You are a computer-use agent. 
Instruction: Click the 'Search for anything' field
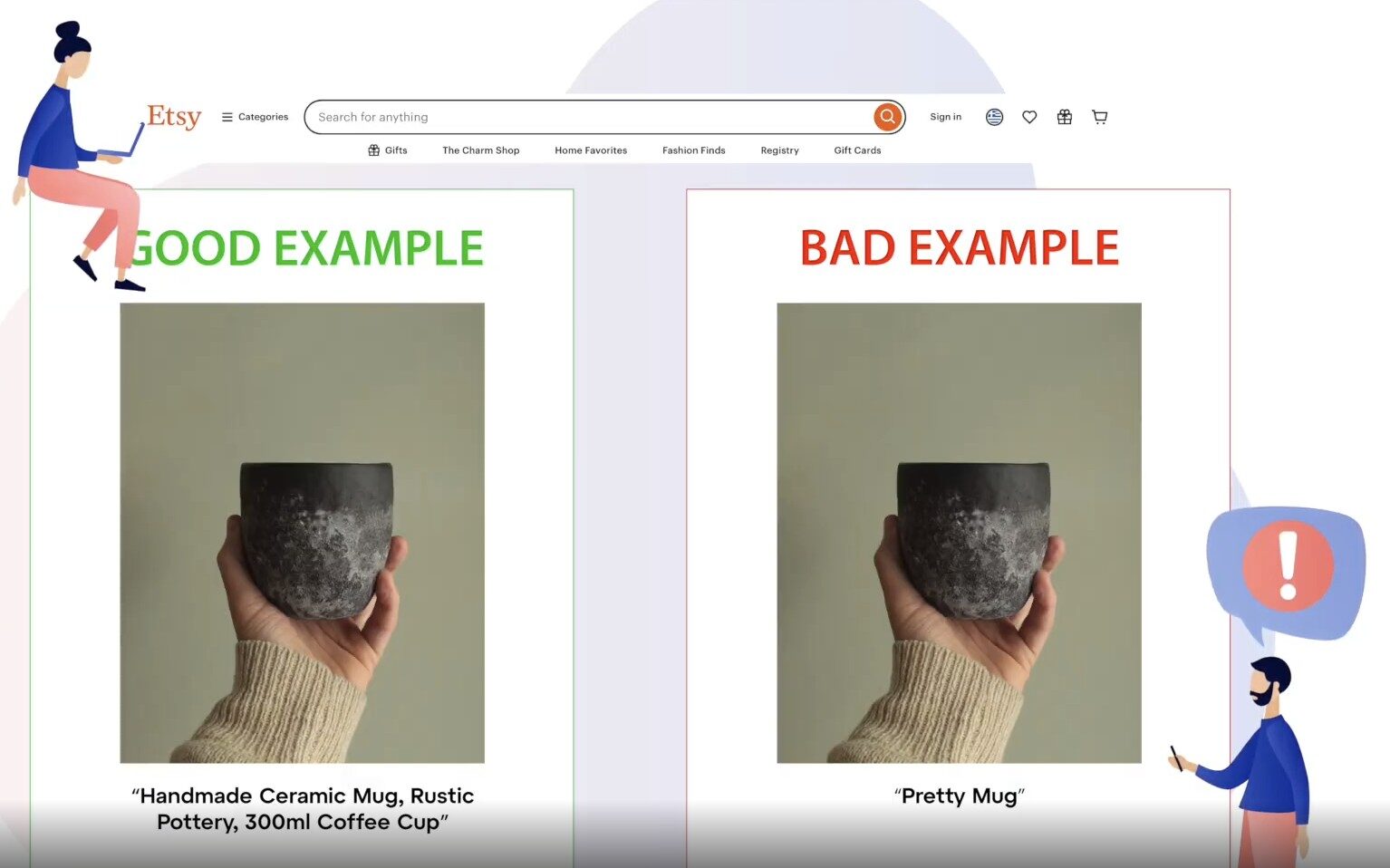(x=589, y=117)
